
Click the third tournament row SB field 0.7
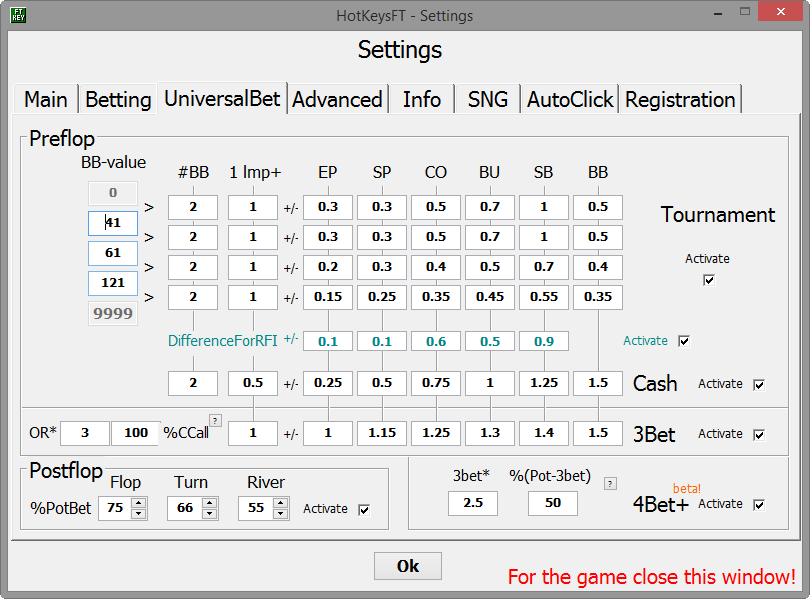point(544,267)
